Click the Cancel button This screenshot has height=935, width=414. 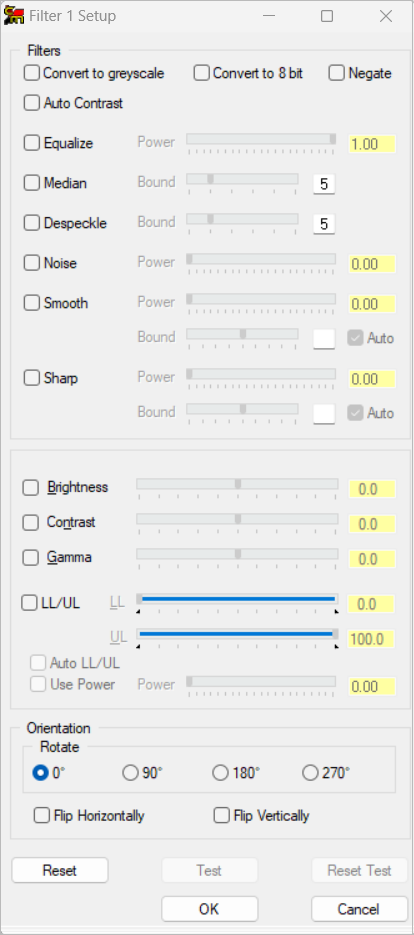click(359, 909)
